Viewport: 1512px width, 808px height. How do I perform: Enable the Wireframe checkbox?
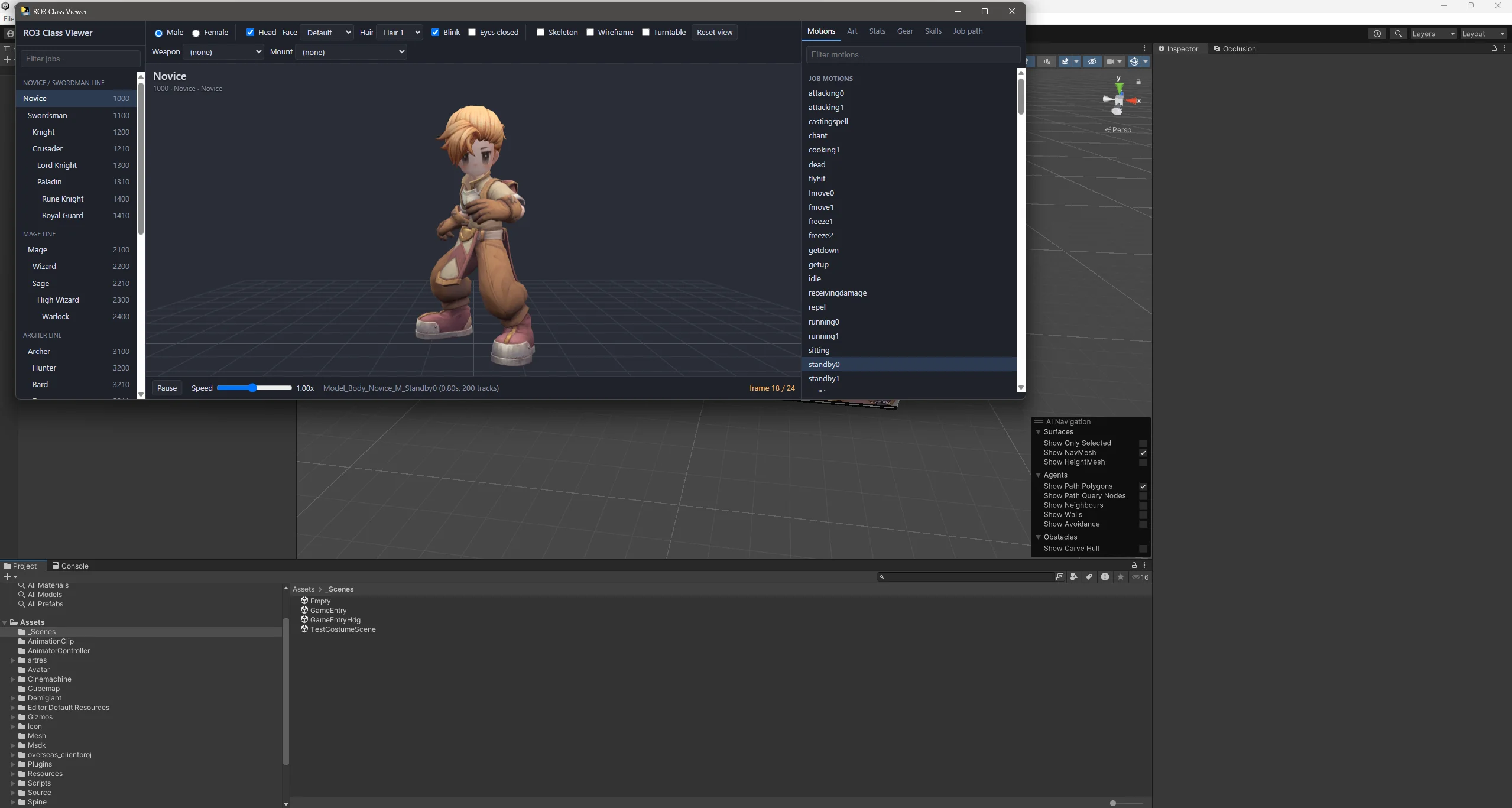pyautogui.click(x=590, y=33)
